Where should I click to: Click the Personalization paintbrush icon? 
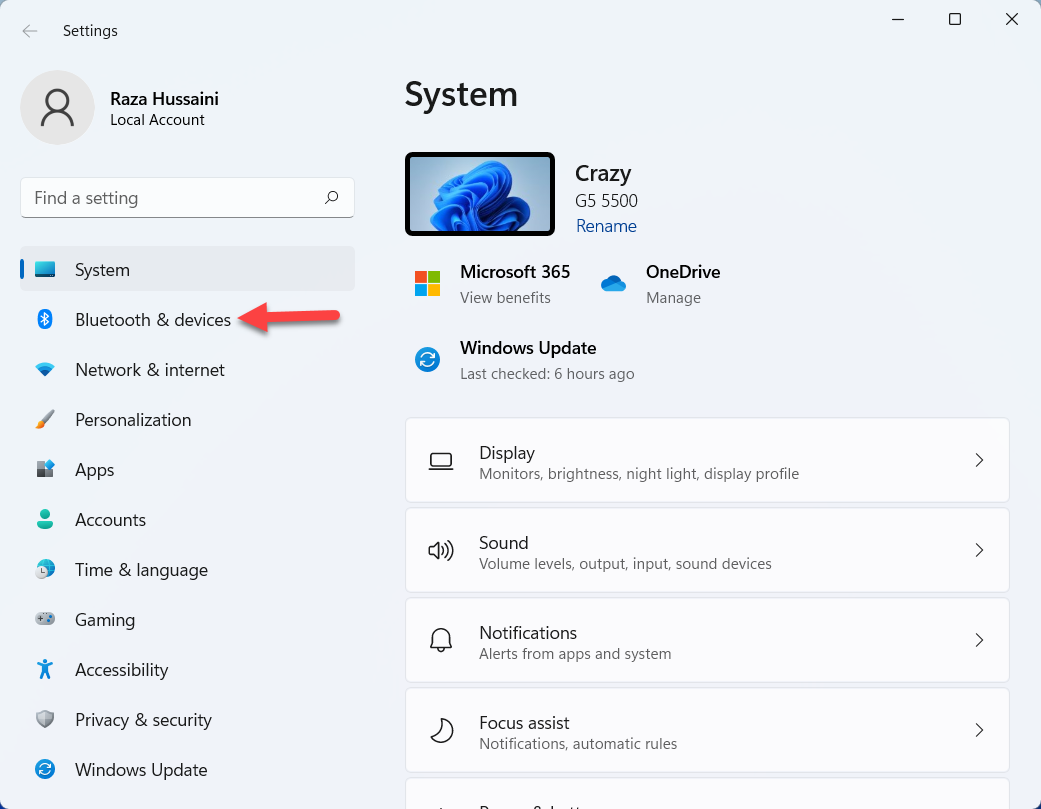point(45,420)
